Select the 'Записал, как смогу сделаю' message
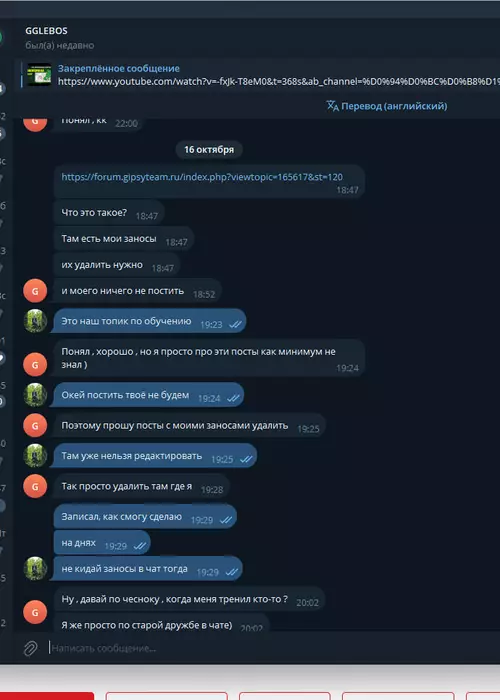Image resolution: width=500 pixels, height=700 pixels. tap(145, 517)
